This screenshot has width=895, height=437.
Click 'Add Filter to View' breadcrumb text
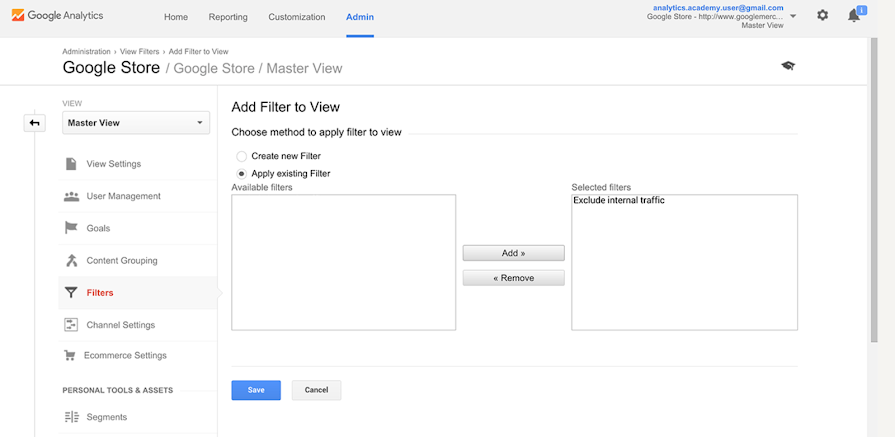[x=199, y=51]
